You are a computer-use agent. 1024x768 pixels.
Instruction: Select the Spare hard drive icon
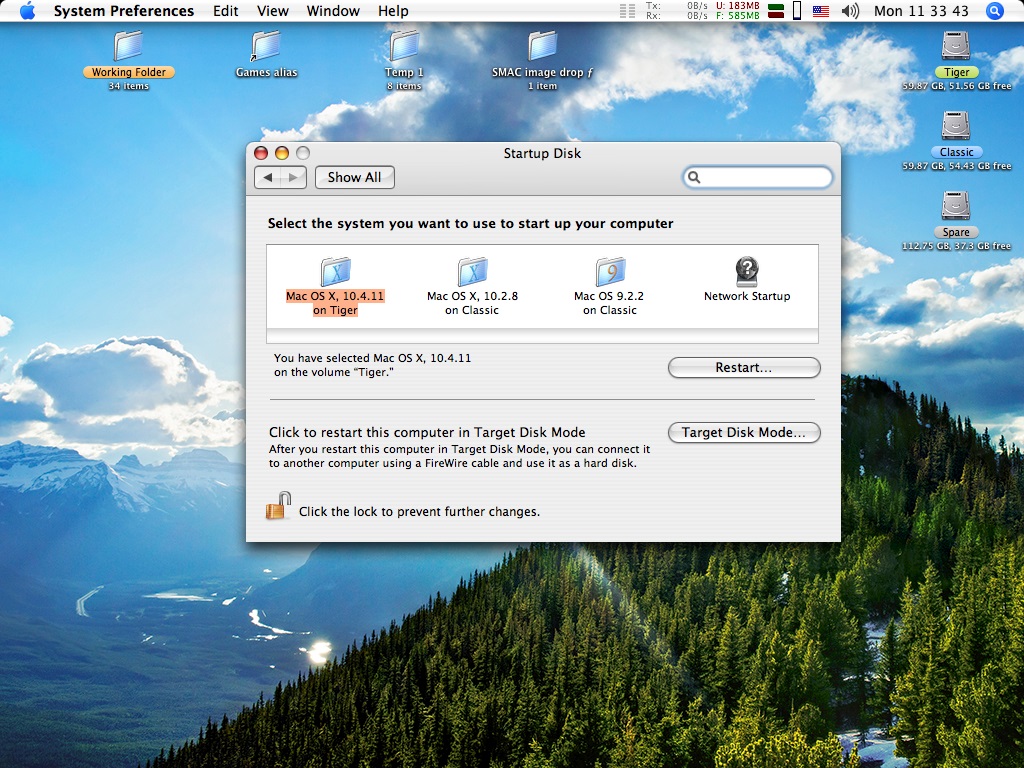point(956,206)
